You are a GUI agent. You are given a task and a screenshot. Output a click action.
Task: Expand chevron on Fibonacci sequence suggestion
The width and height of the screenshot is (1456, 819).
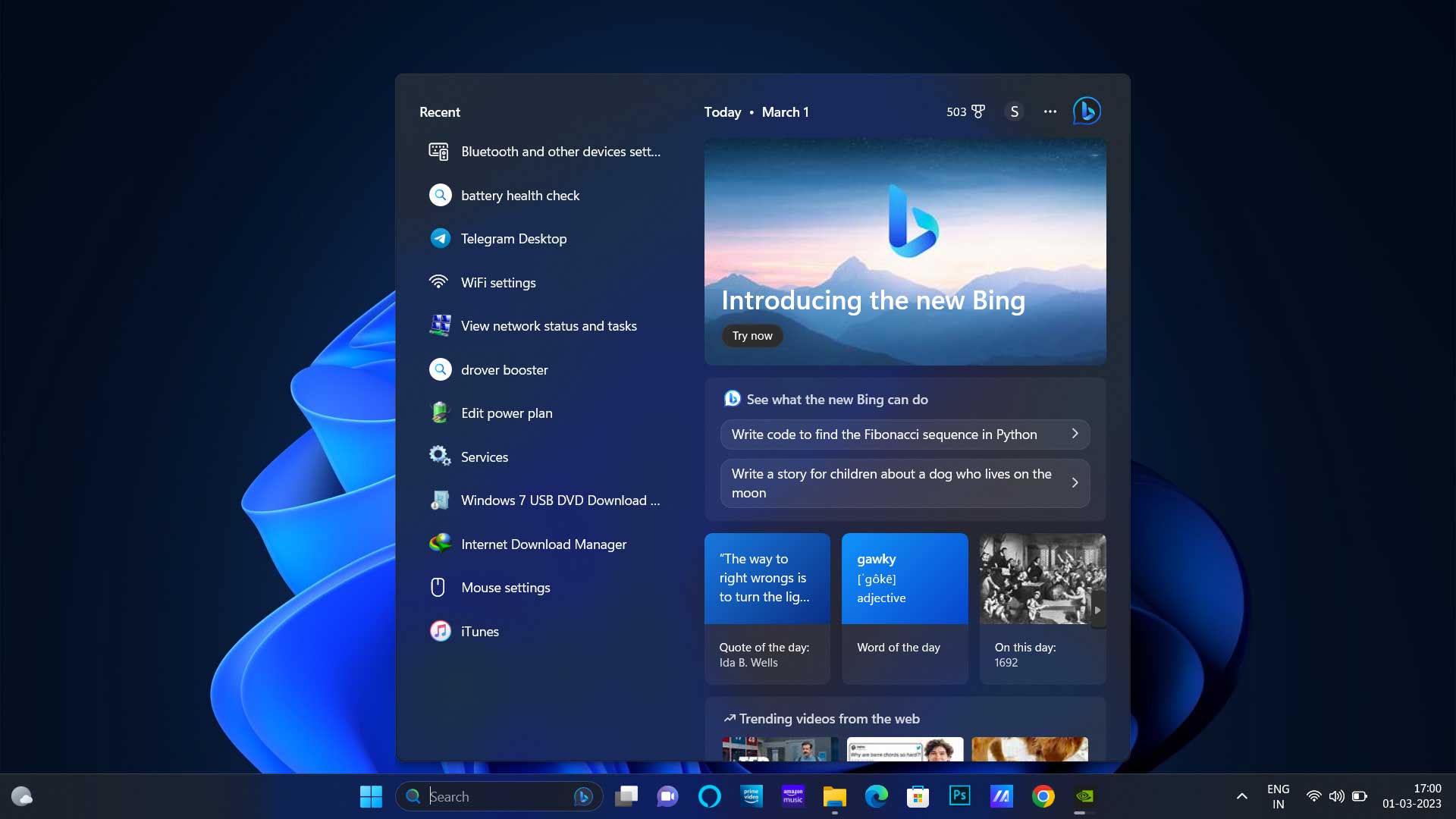1075,434
